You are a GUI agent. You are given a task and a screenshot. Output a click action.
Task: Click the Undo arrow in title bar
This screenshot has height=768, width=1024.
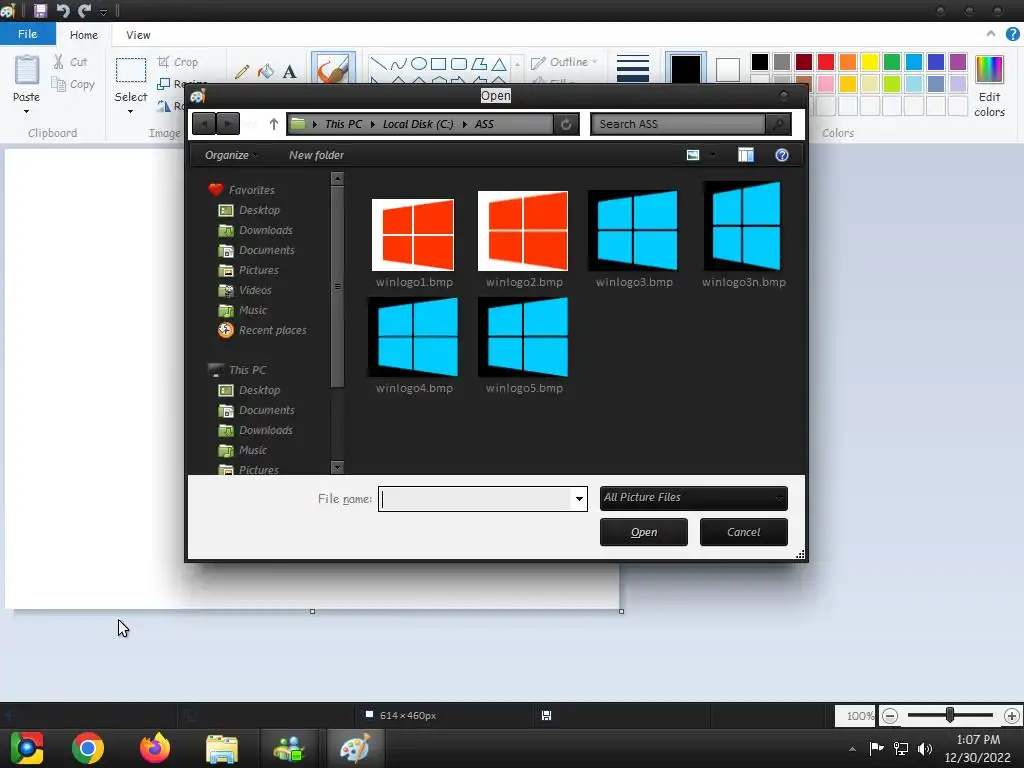tap(63, 10)
